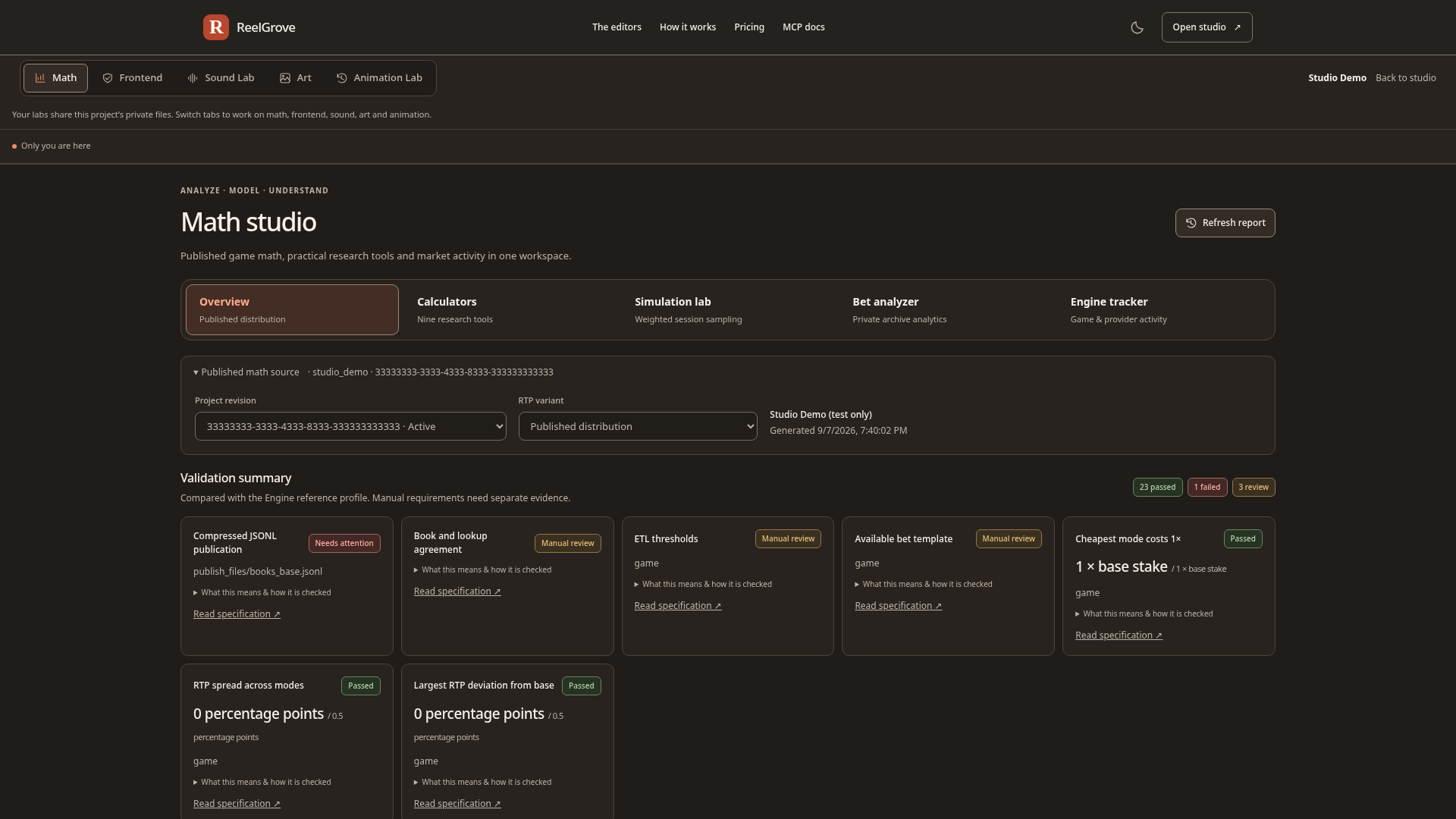Click the ReelGrove R logo icon
1456x819 pixels.
pos(216,27)
